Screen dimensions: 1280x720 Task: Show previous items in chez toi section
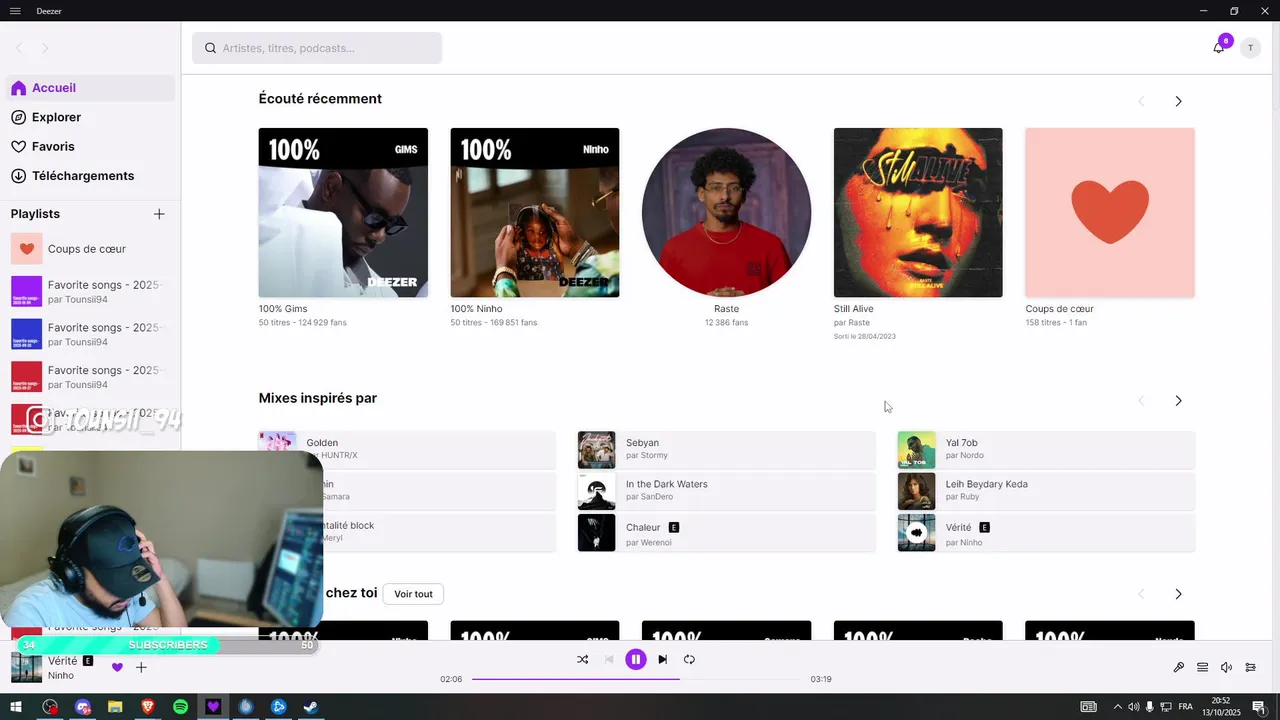[1141, 594]
